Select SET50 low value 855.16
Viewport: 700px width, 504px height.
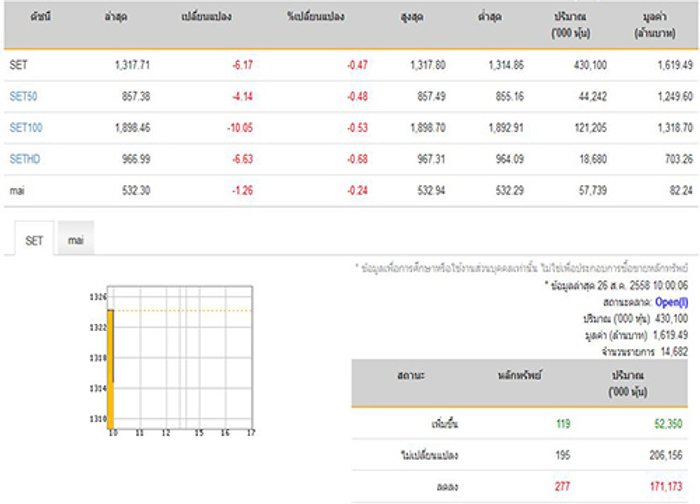pos(509,96)
